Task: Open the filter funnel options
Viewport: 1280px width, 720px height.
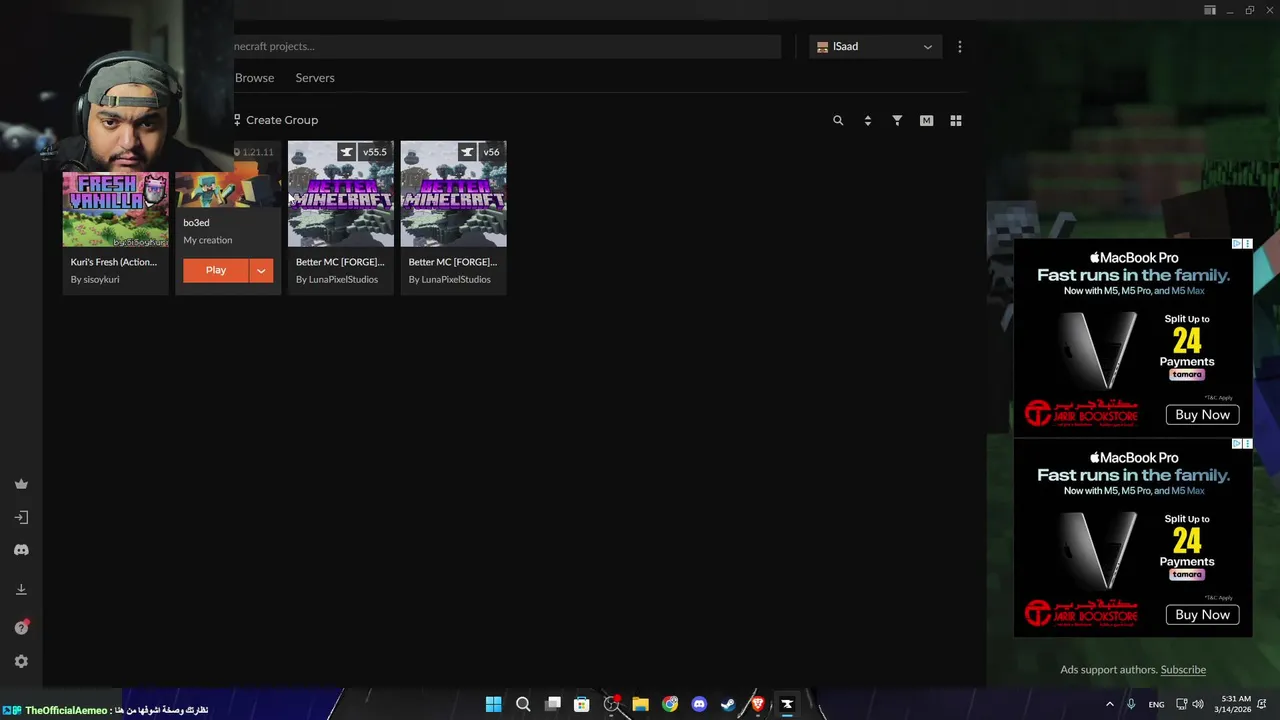Action: pyautogui.click(x=897, y=120)
